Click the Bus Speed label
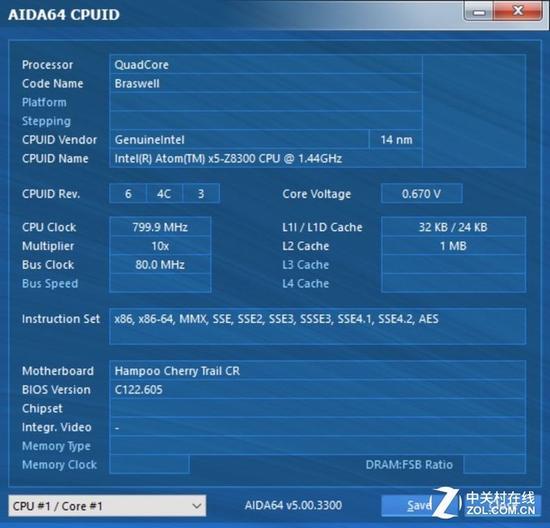This screenshot has height=528, width=550. 50,283
